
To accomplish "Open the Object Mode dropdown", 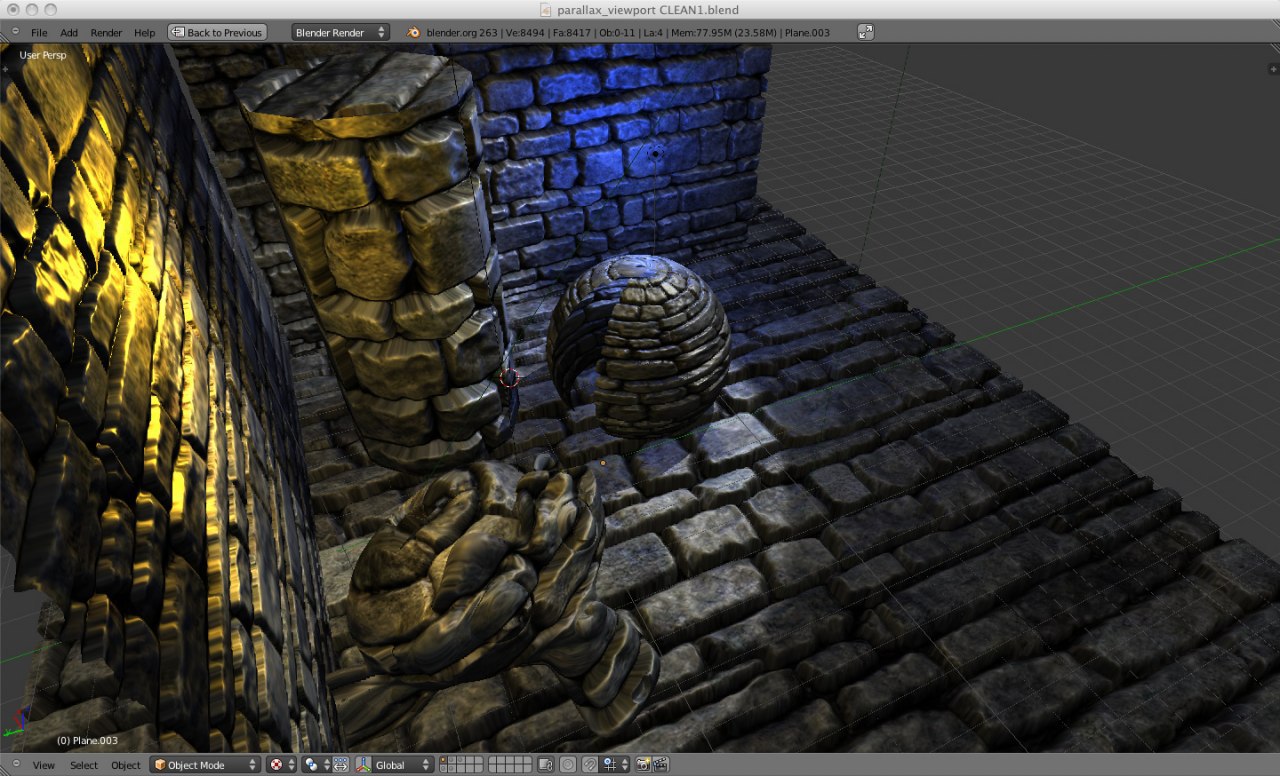I will coord(205,765).
